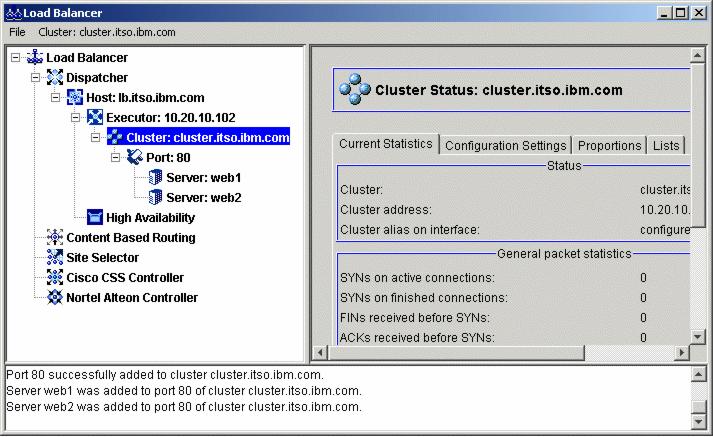Click the Dispatcher node icon
713x437 pixels.
click(55, 78)
